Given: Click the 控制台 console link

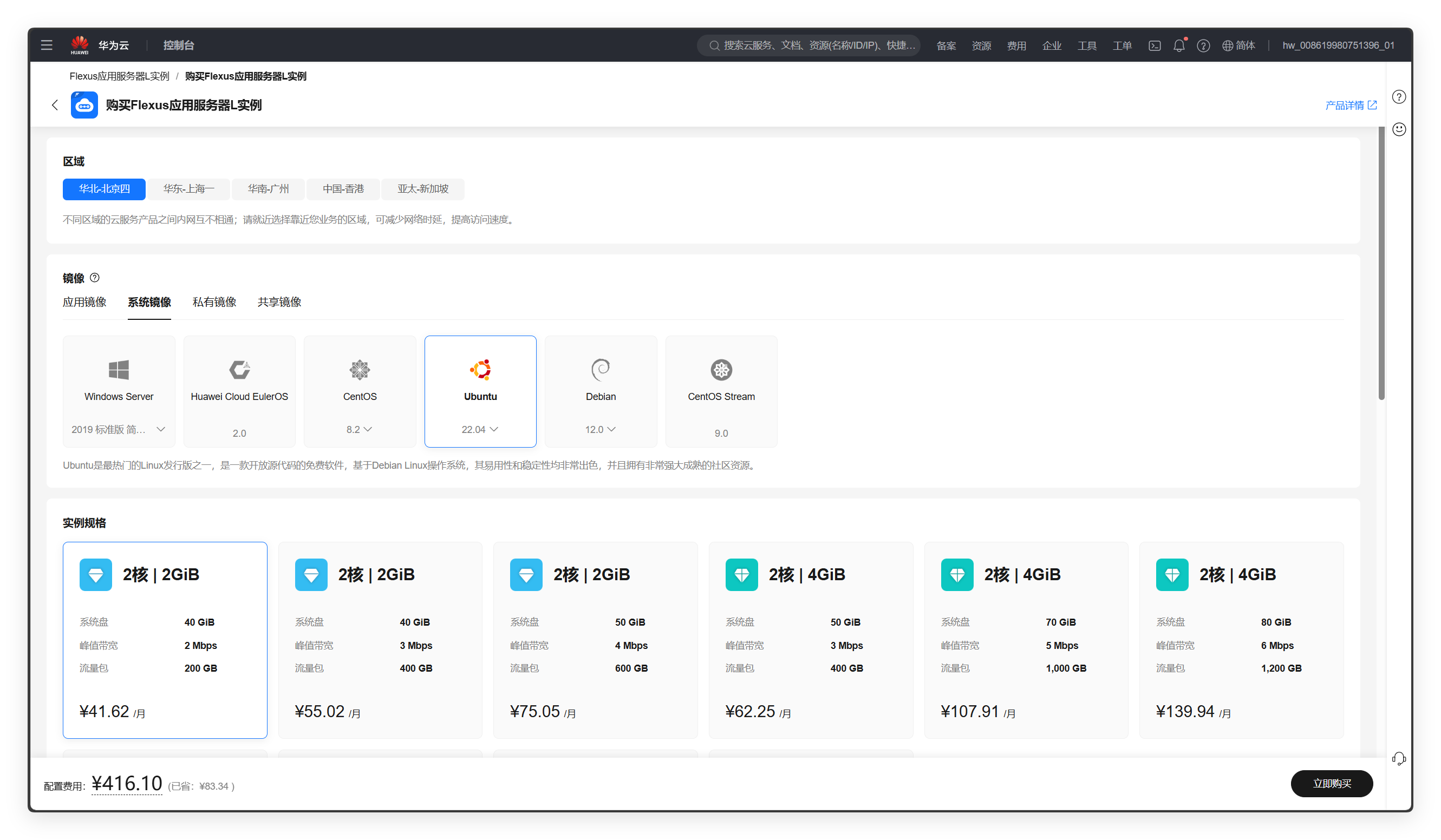Looking at the screenshot, I should tap(178, 45).
